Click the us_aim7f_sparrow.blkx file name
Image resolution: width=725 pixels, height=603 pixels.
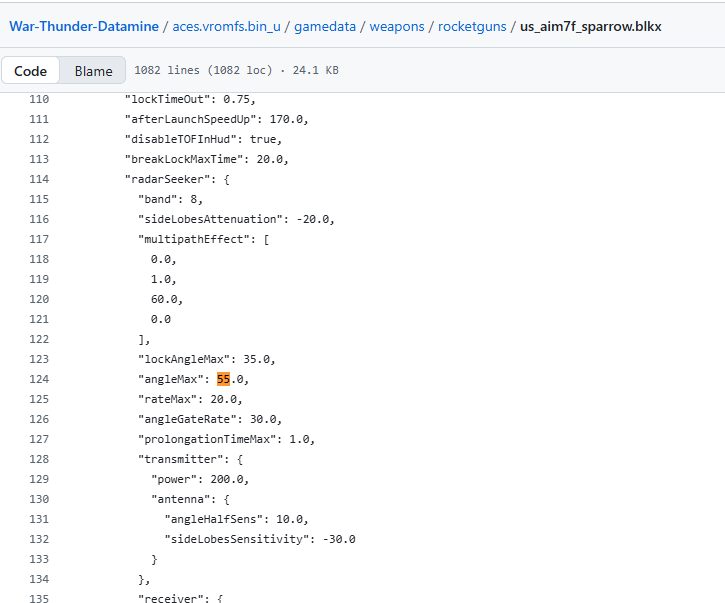click(590, 26)
